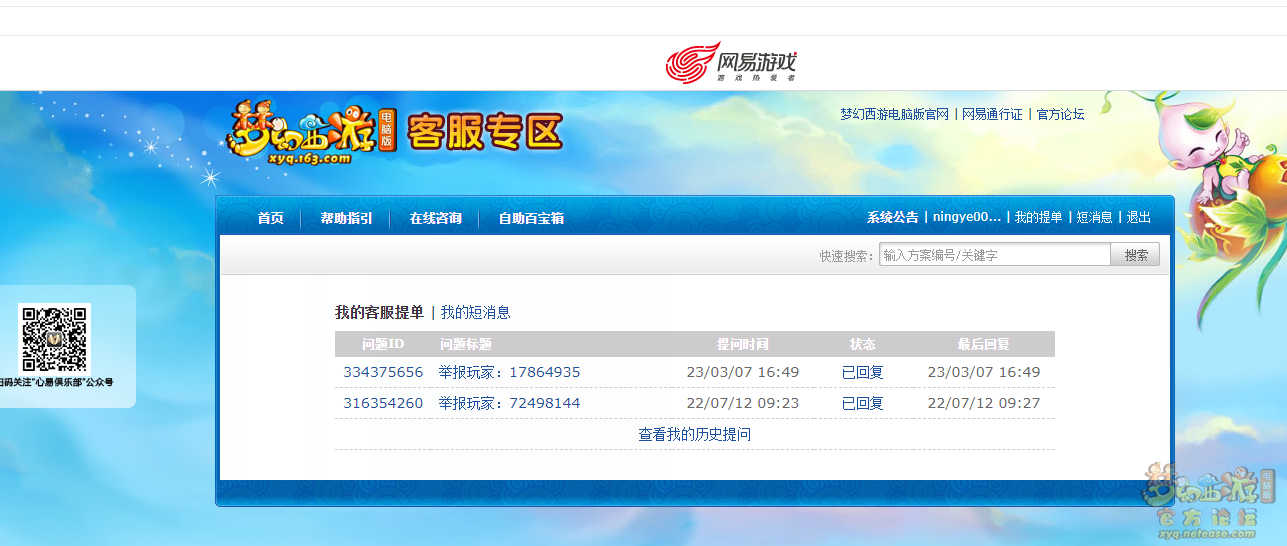Viewport: 1287px width, 546px height.
Task: Open 查看我的历史提问 link
Action: (695, 434)
